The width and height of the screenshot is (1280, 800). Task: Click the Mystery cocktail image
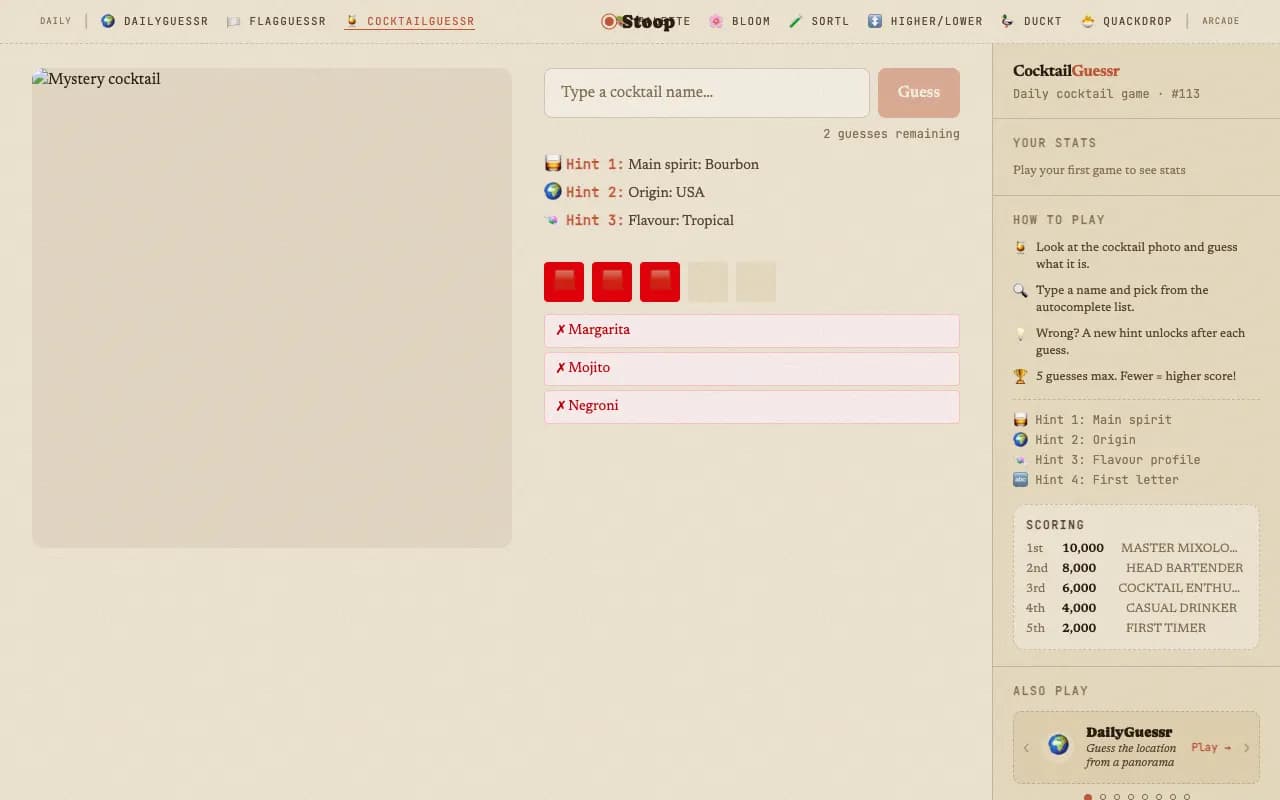[x=272, y=308]
